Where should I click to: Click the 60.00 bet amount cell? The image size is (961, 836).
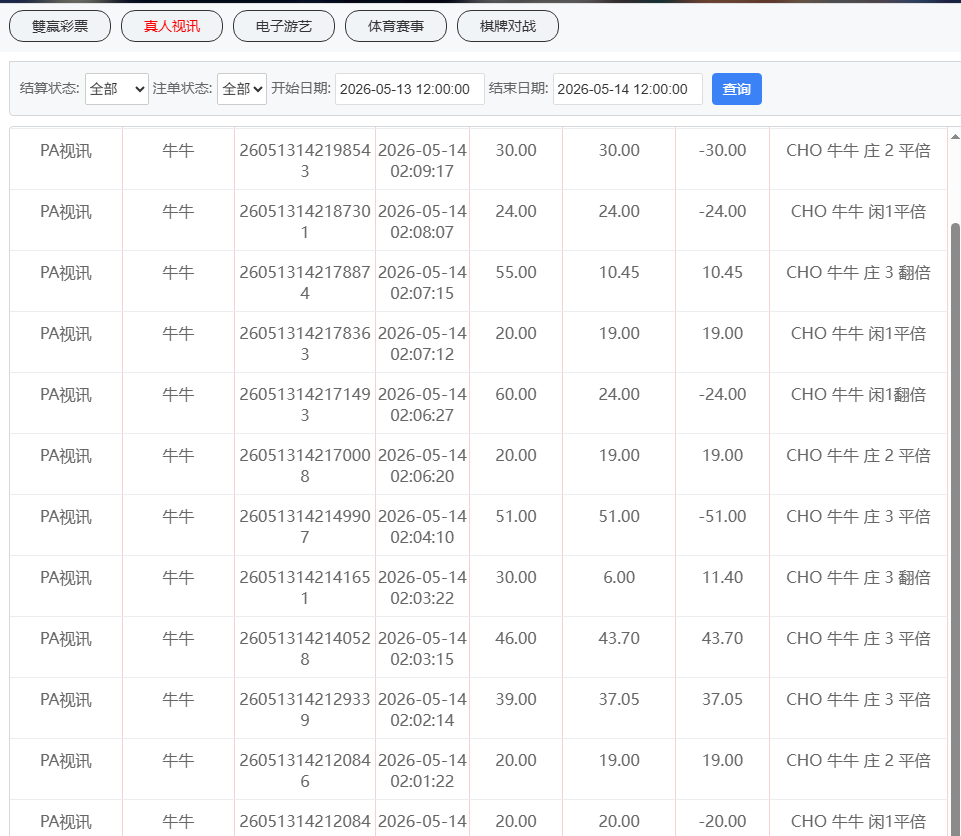[x=516, y=394]
